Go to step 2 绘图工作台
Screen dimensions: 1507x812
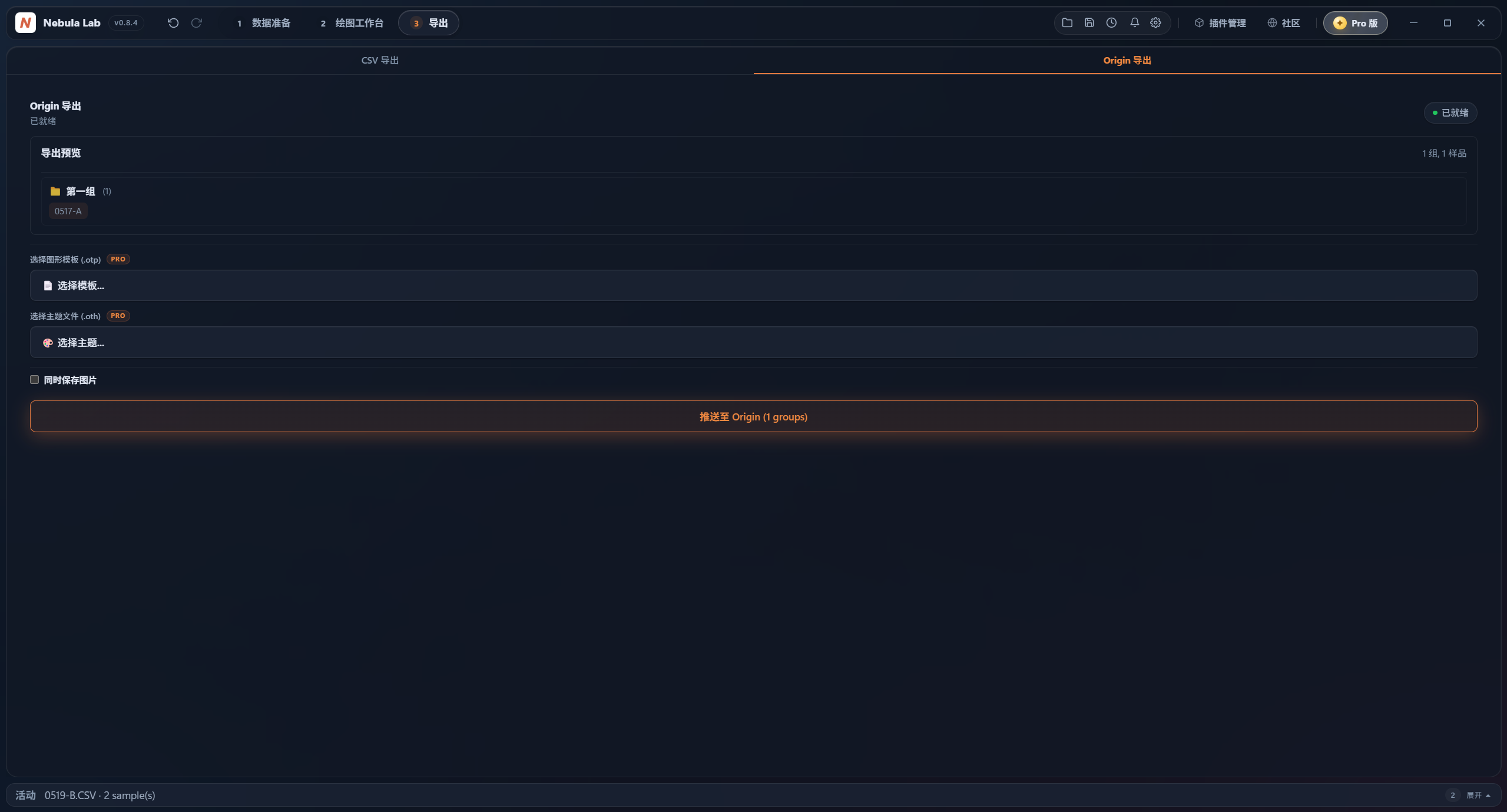(352, 23)
